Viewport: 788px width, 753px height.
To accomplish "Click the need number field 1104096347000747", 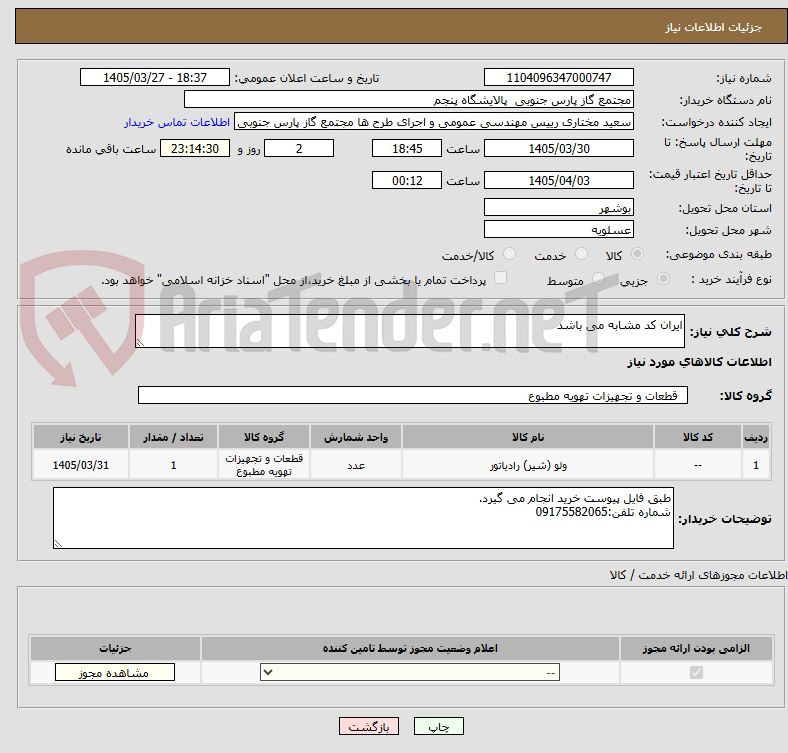I will coord(558,77).
